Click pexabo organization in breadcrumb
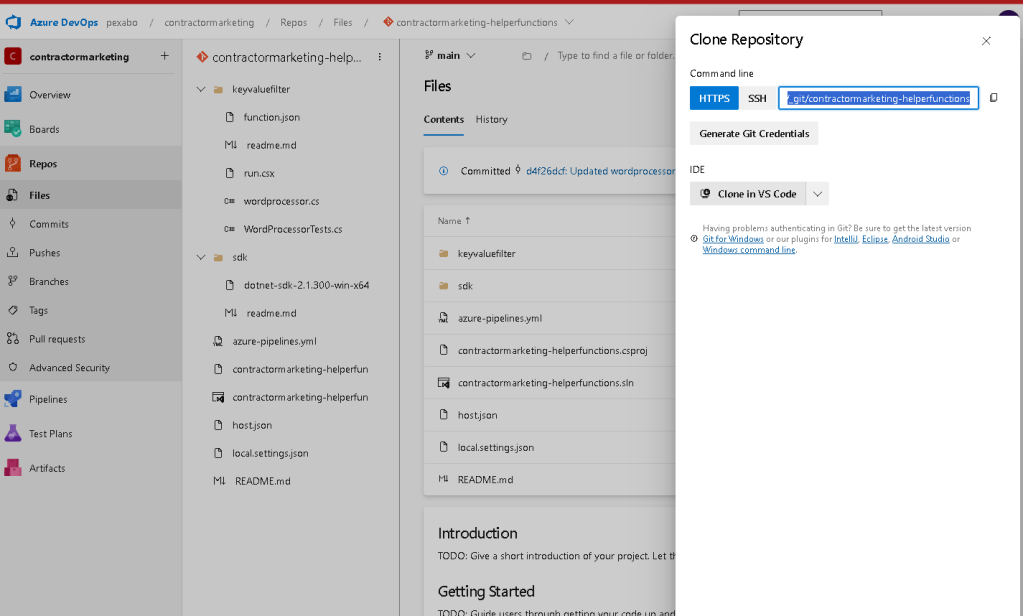1023x616 pixels. 122,22
